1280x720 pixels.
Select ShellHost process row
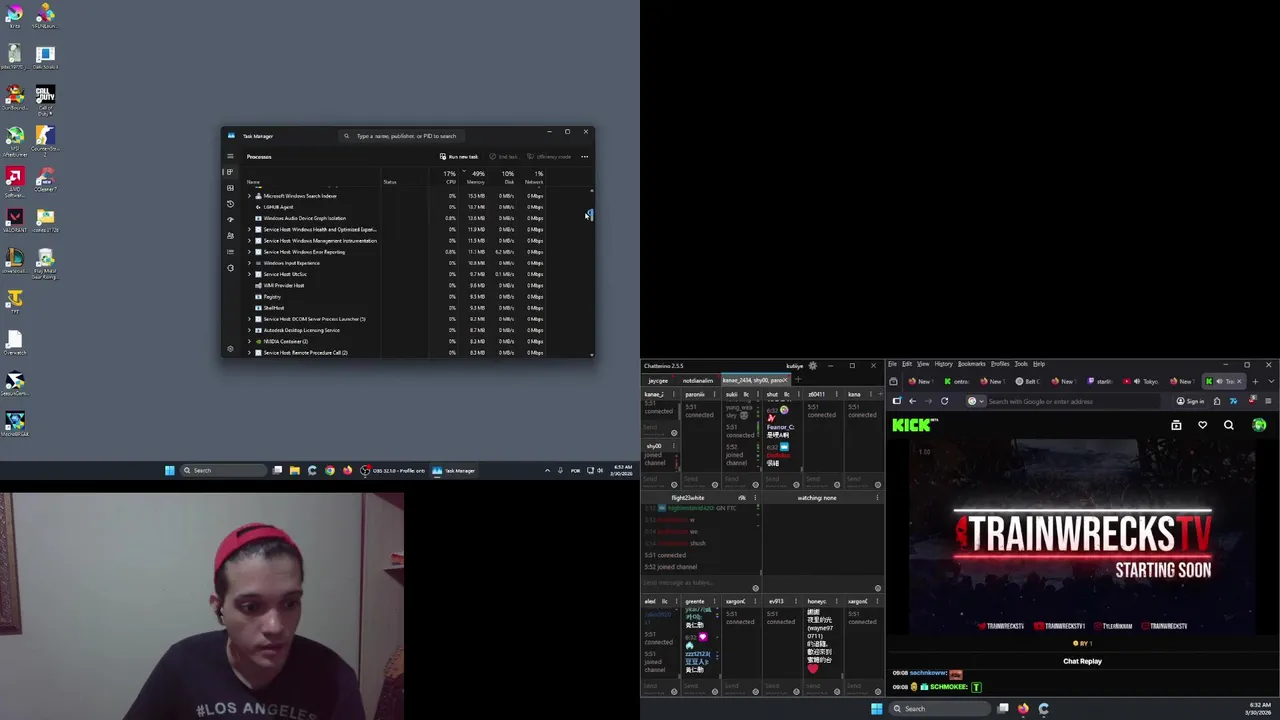pos(395,308)
